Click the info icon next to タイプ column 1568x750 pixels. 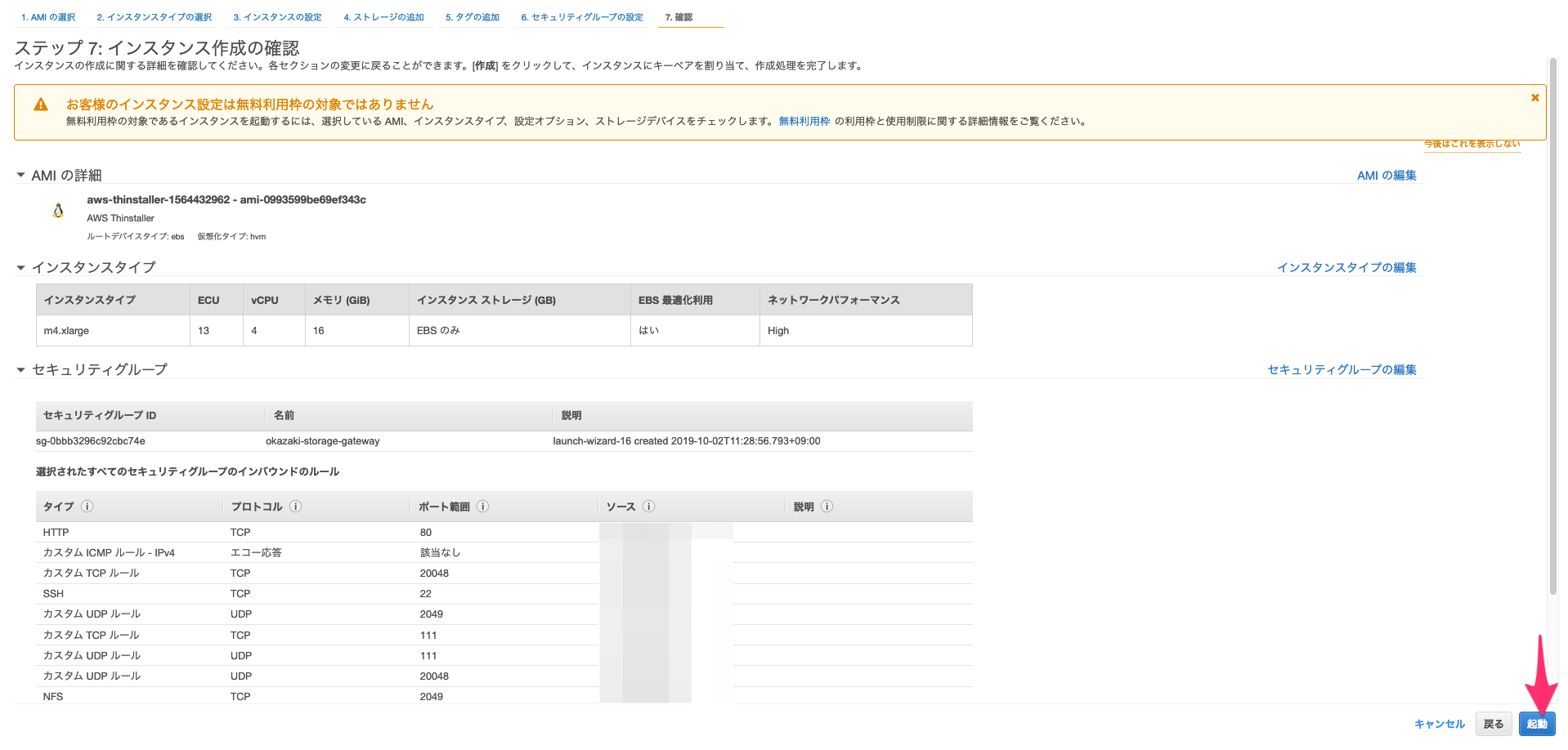pyautogui.click(x=87, y=507)
